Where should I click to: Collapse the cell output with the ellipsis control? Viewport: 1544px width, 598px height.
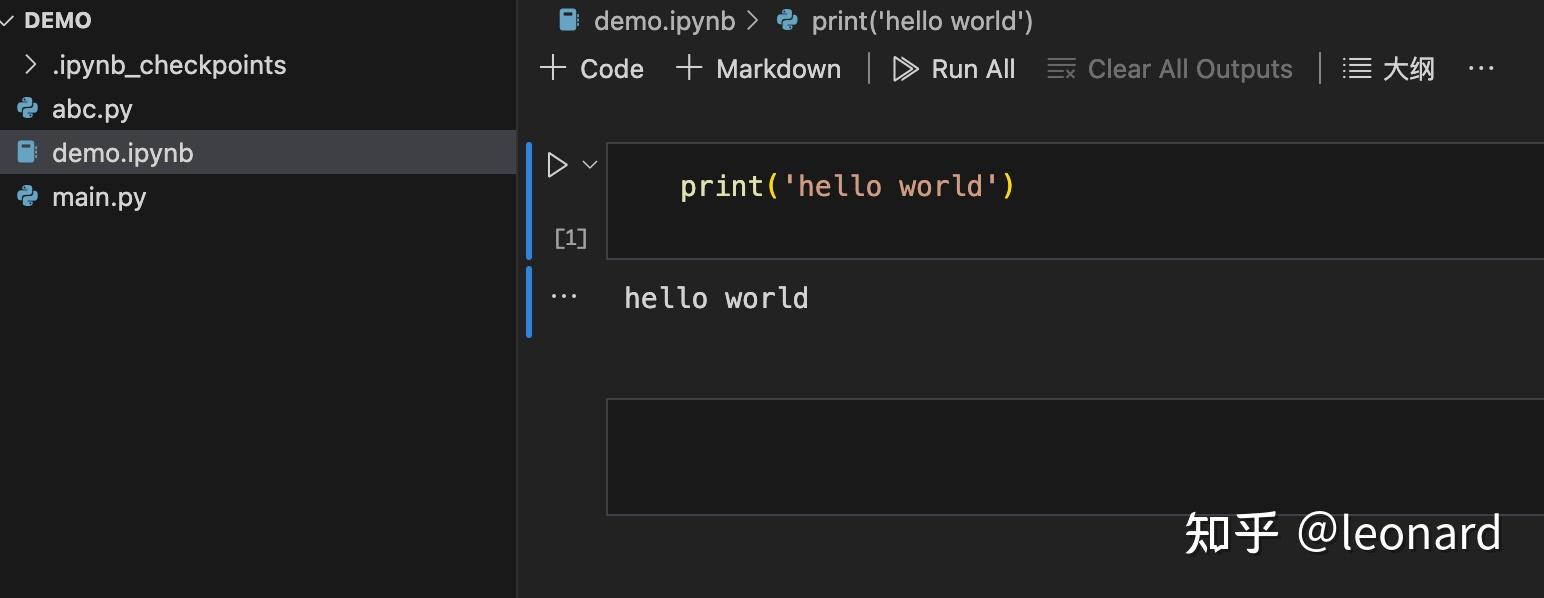(x=564, y=295)
